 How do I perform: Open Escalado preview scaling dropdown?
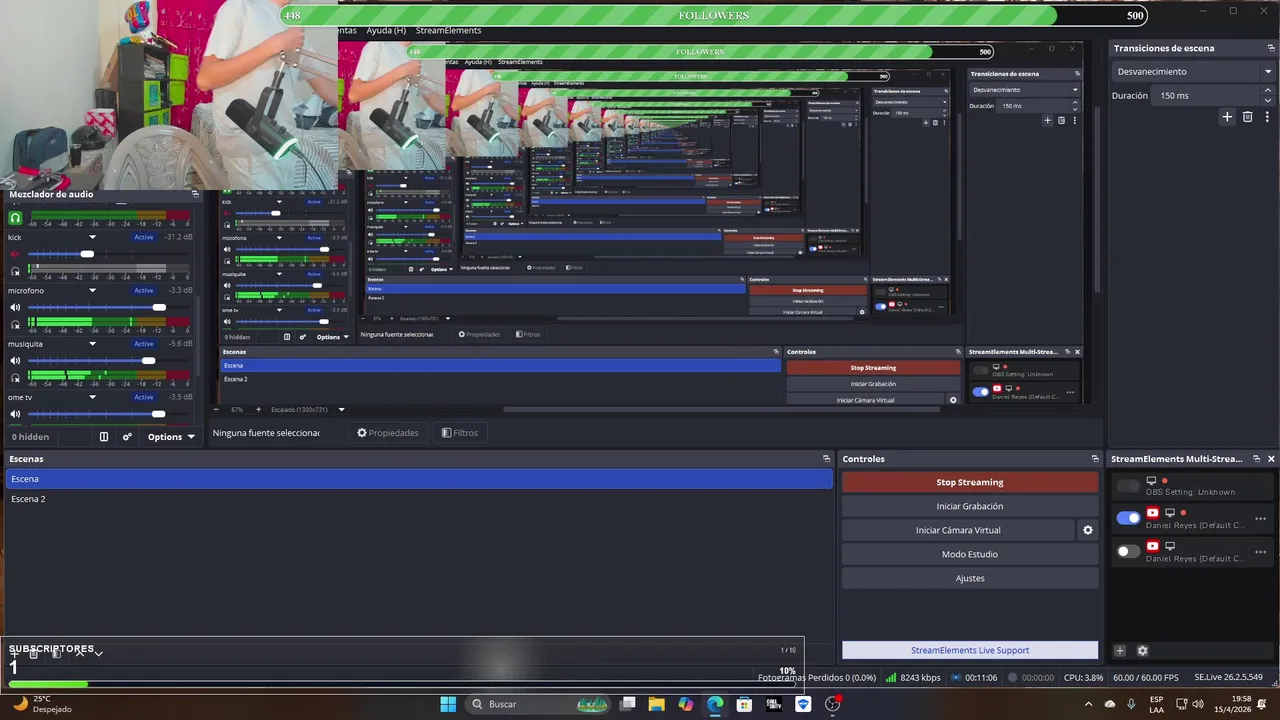pos(308,409)
